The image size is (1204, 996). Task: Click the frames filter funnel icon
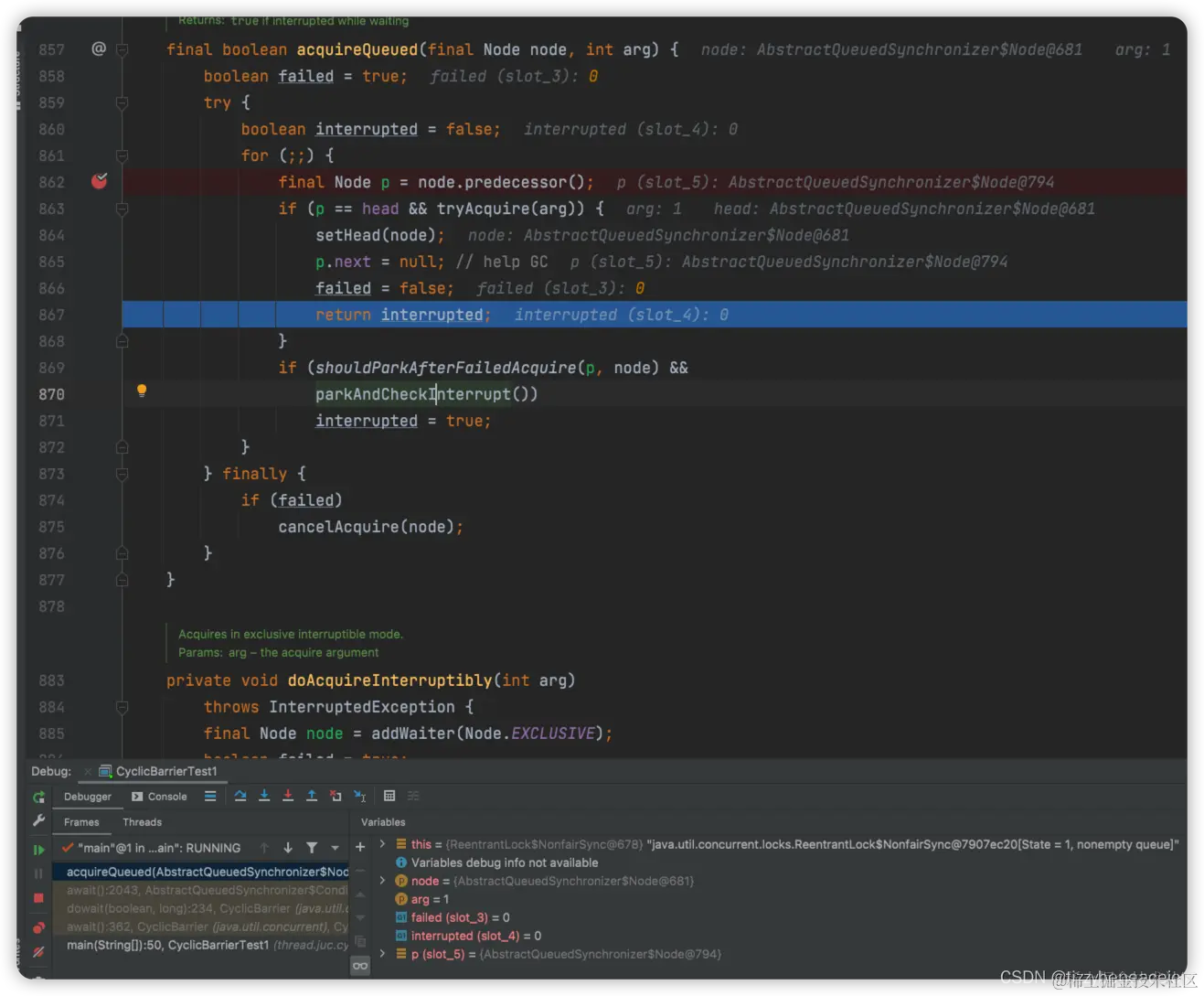(312, 848)
